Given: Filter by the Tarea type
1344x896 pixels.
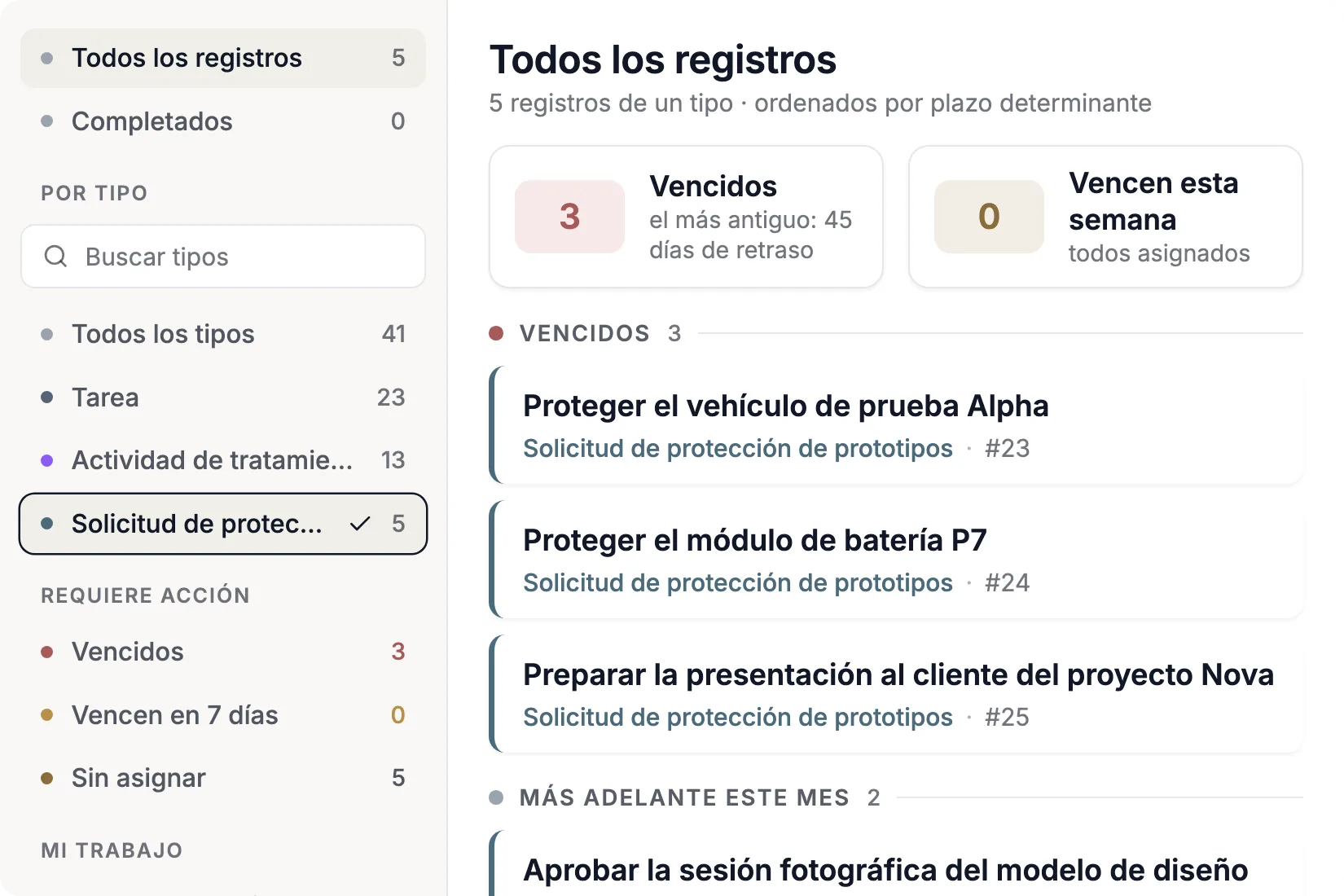Looking at the screenshot, I should coord(223,397).
